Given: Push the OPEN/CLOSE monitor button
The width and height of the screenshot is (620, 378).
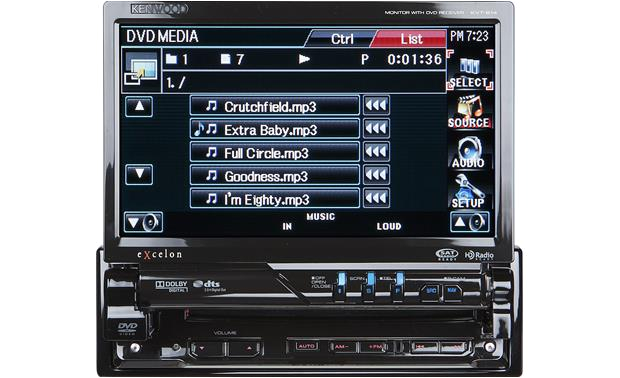Looking at the screenshot, I should 340,287.
